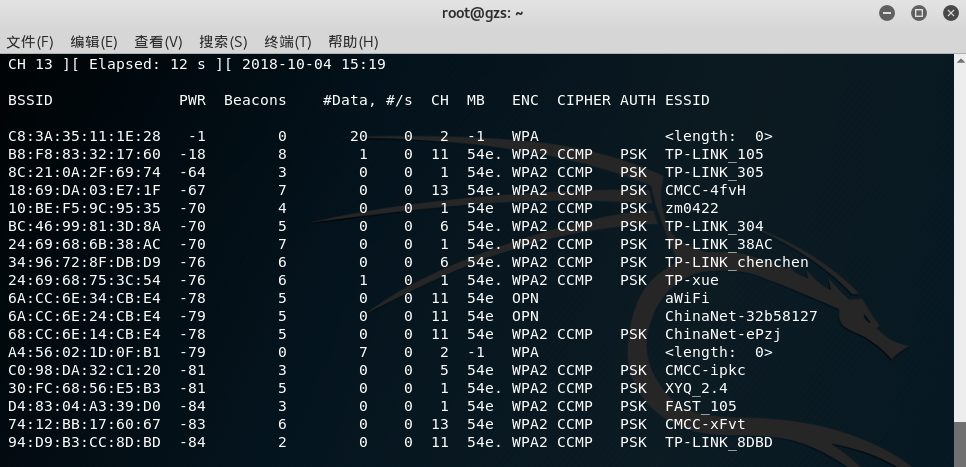Click BSSID D4:83:04:A3:39:D0
This screenshot has width=966, height=467.
84,406
